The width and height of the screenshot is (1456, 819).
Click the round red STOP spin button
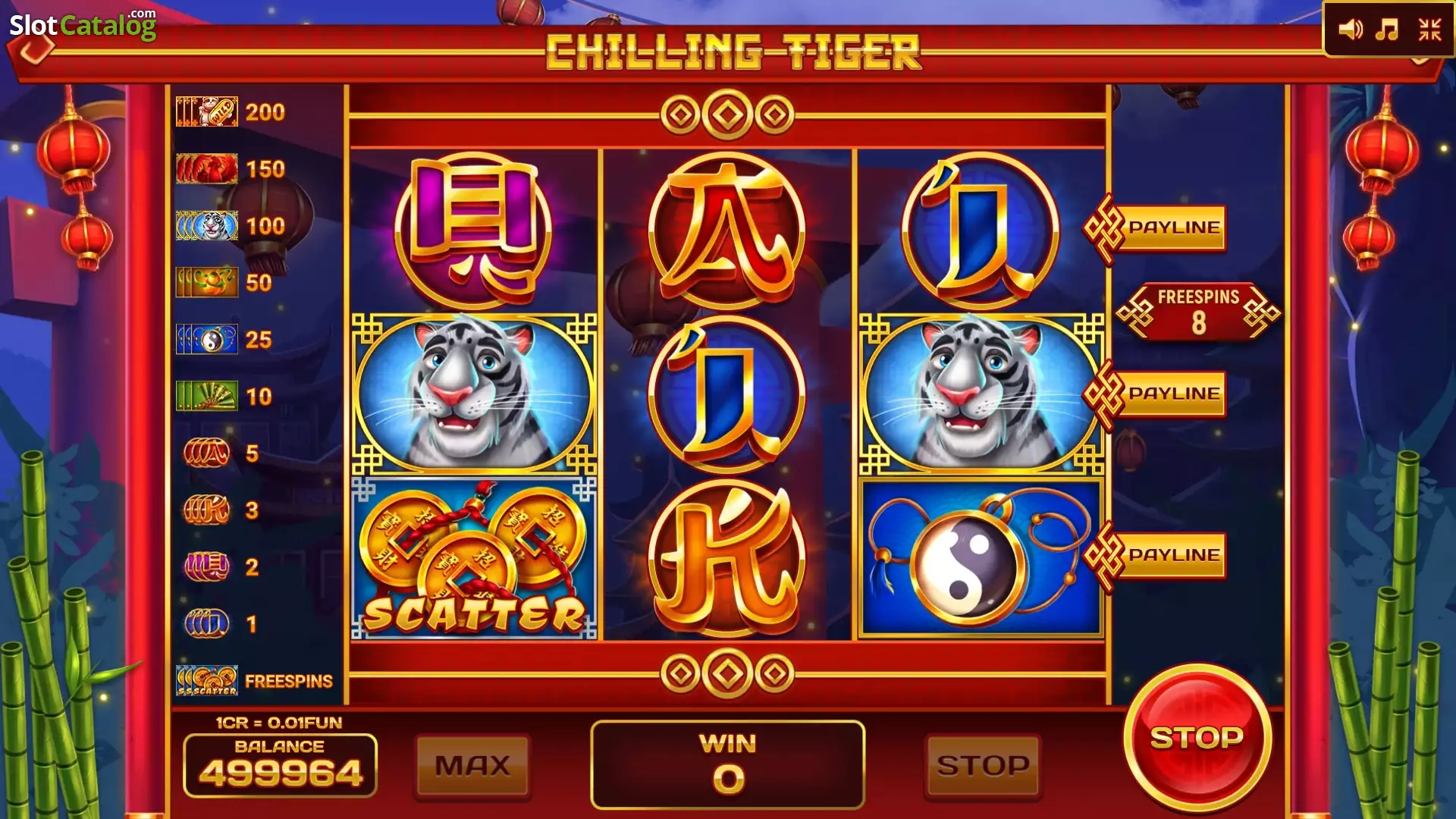pos(1197,737)
